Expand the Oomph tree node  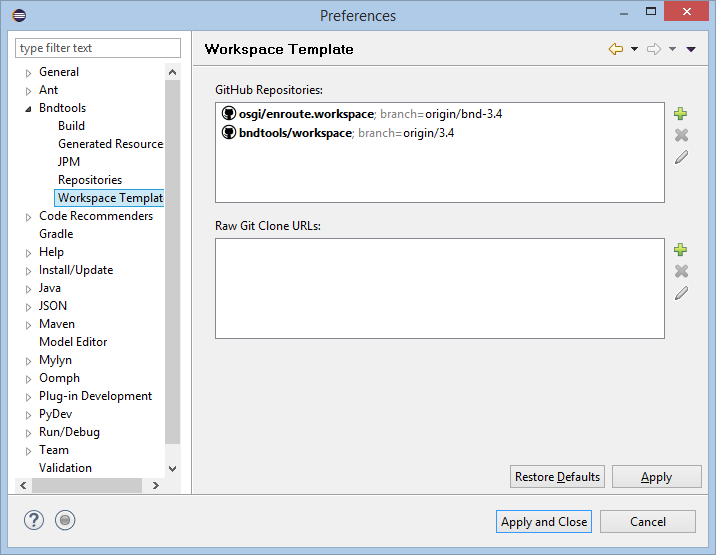coord(28,379)
